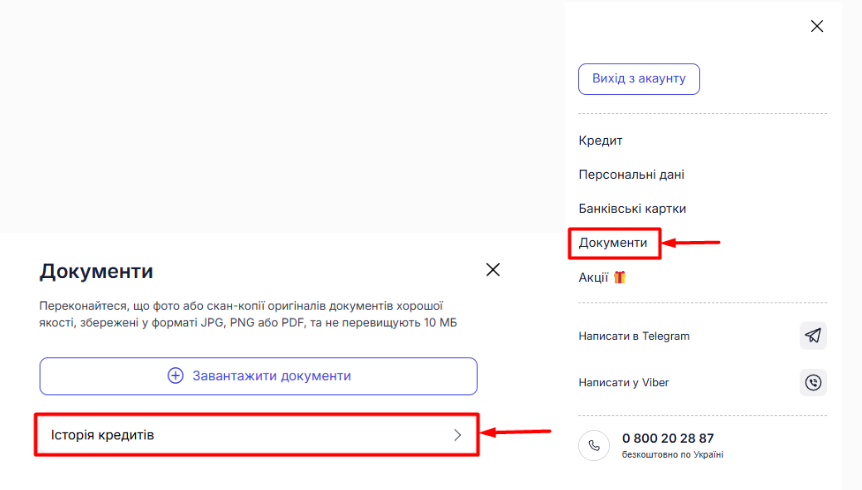Tap the Telegram paper plane icon
Screen dimensions: 862x490
[813, 336]
